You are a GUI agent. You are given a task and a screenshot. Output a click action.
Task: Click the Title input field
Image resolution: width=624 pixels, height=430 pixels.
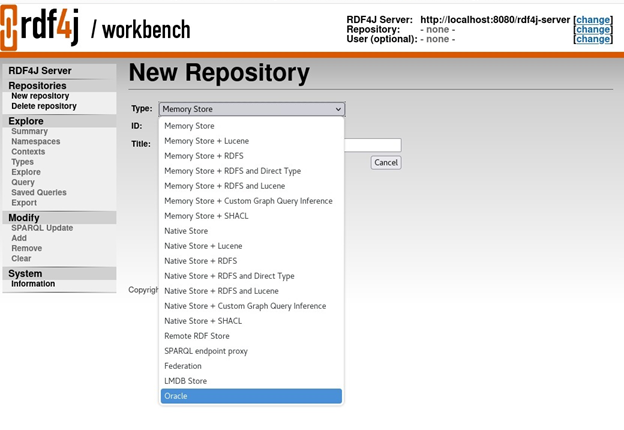coord(372,145)
